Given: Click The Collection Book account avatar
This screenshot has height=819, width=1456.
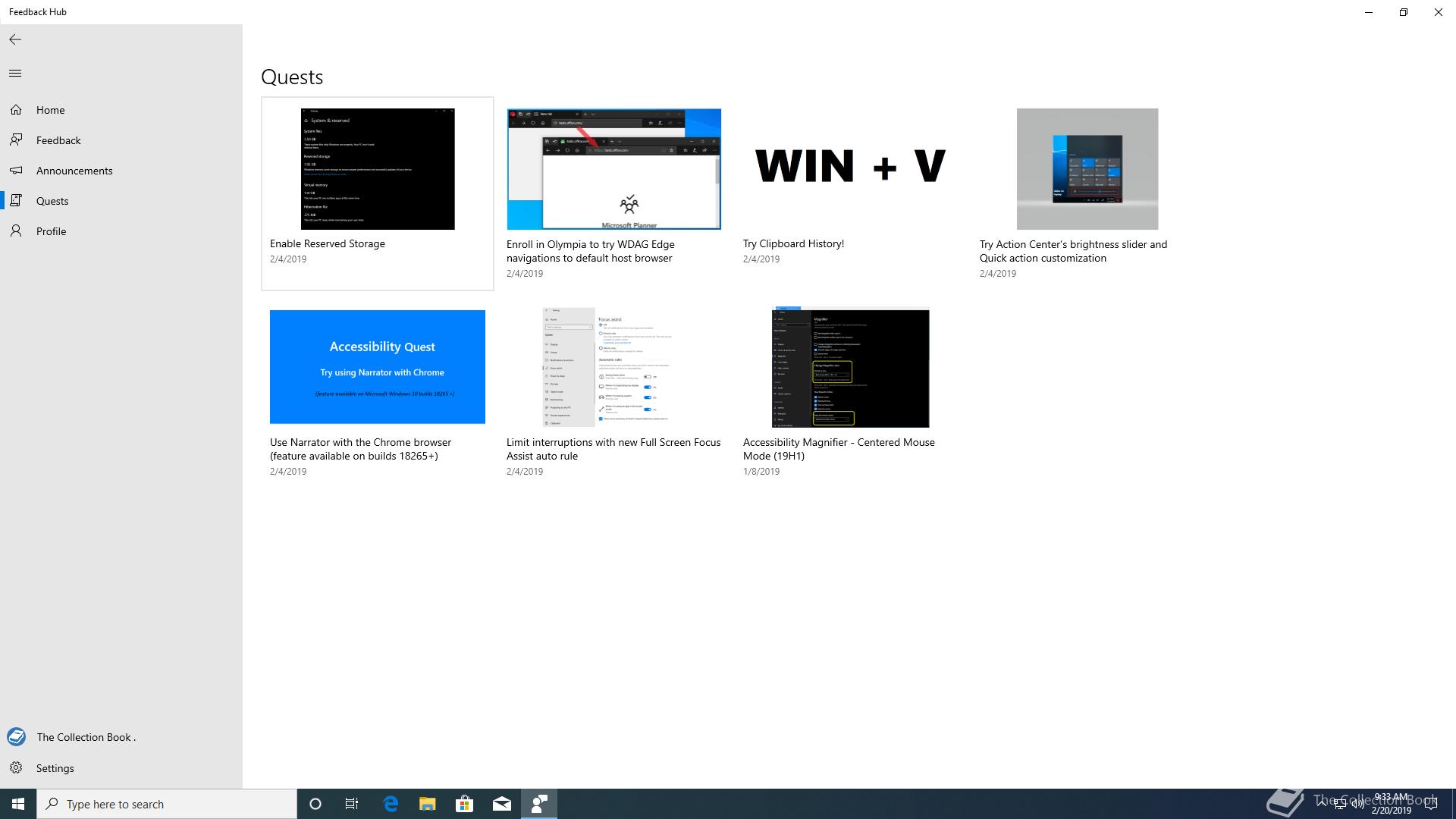Looking at the screenshot, I should pos(16,737).
